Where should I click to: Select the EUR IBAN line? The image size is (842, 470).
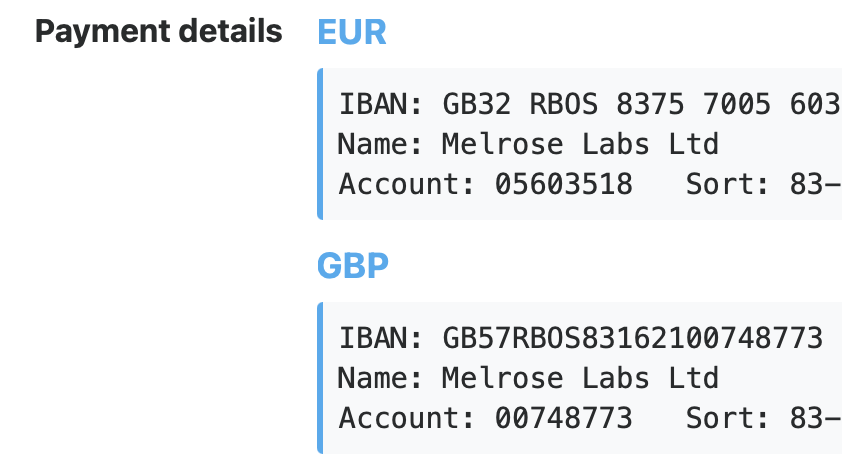coord(590,104)
